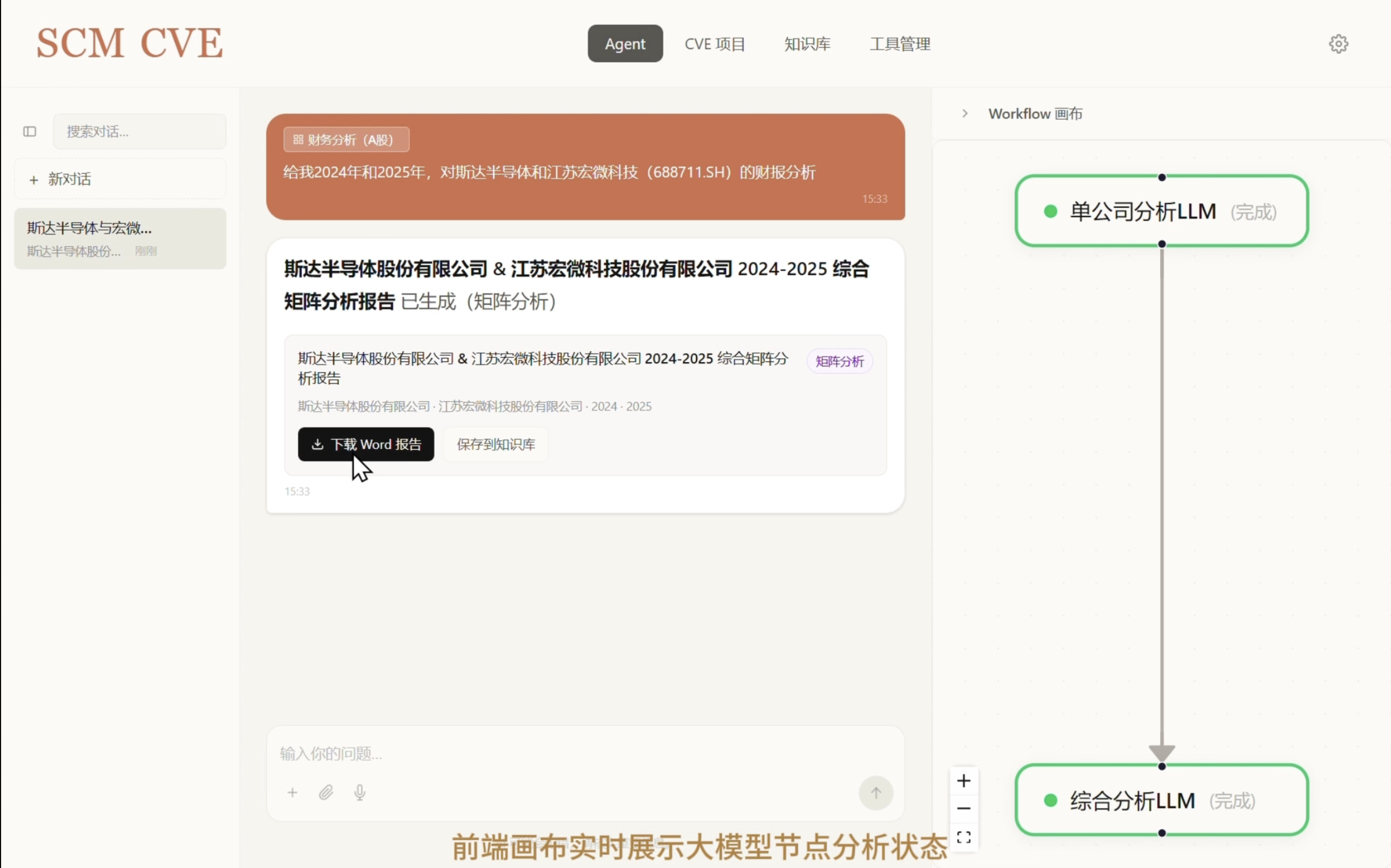This screenshot has width=1391, height=868.
Task: Switch to the Agent tab
Action: [625, 43]
